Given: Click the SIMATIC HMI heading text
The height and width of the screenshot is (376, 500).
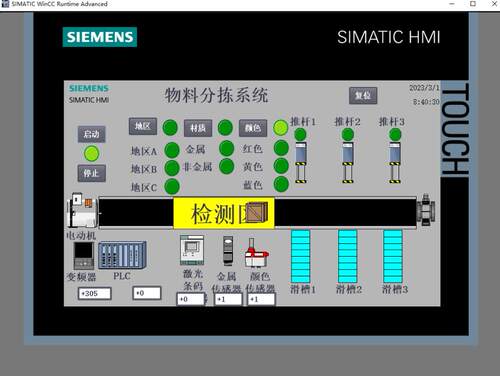Looking at the screenshot, I should [389, 37].
